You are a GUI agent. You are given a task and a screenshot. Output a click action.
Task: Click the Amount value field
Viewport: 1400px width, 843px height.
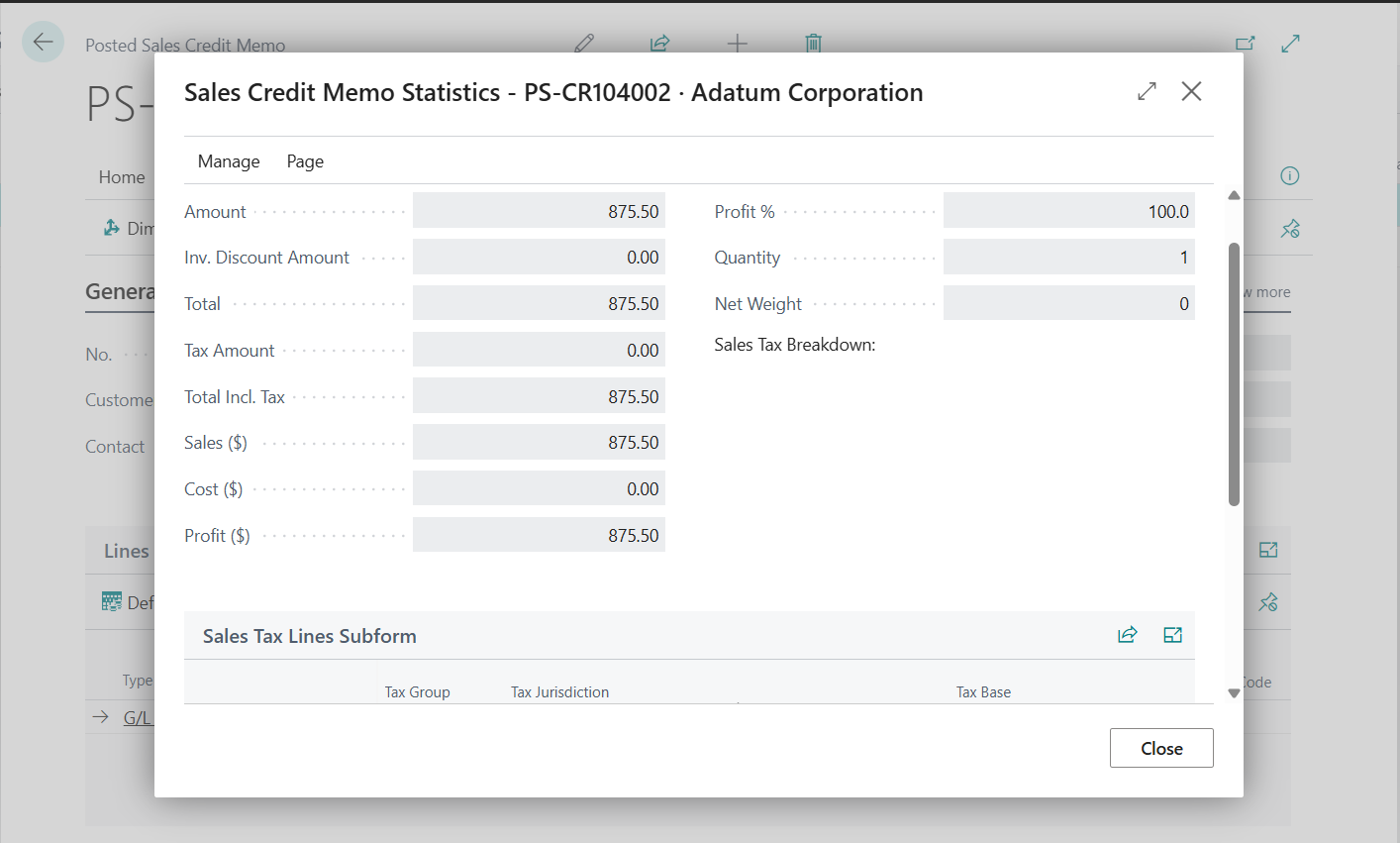pos(539,210)
